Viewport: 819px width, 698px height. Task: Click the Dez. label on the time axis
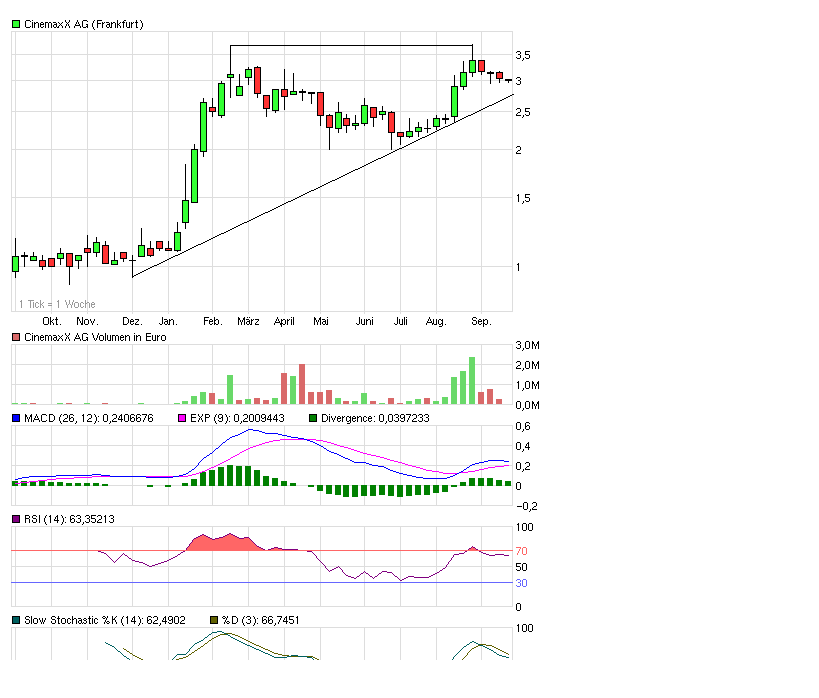pyautogui.click(x=131, y=321)
